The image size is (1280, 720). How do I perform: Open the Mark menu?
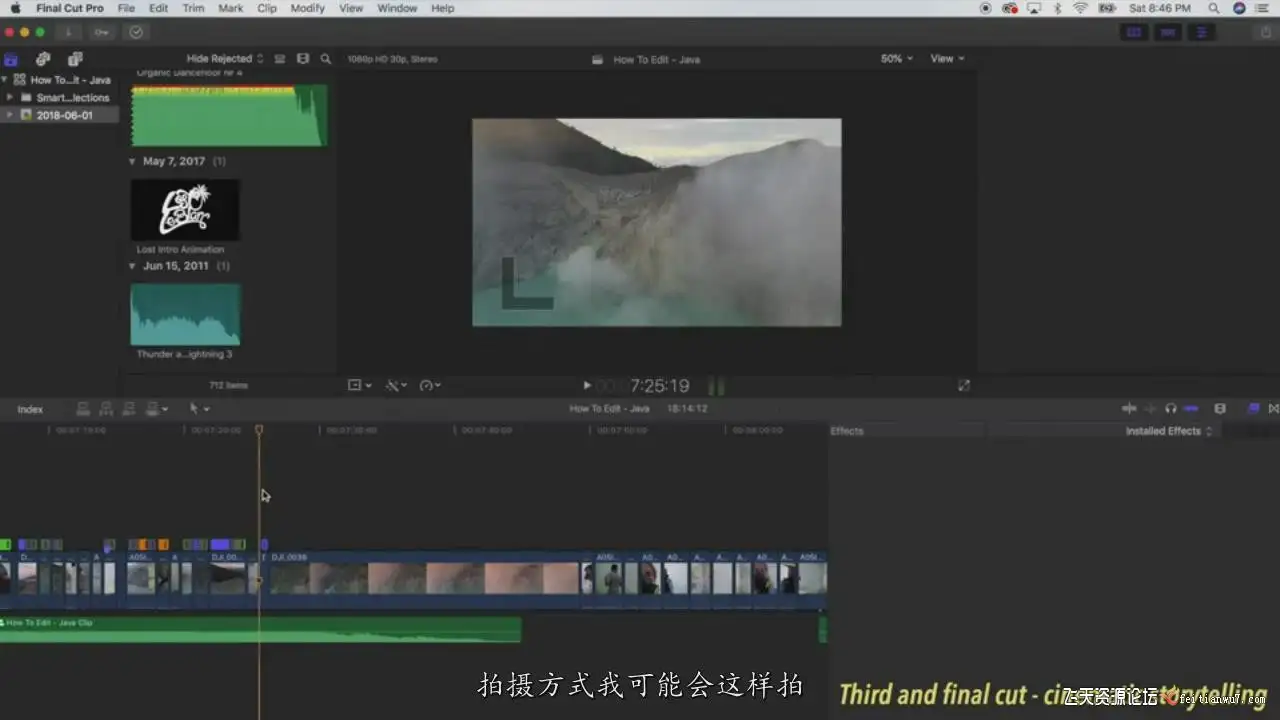pyautogui.click(x=231, y=8)
